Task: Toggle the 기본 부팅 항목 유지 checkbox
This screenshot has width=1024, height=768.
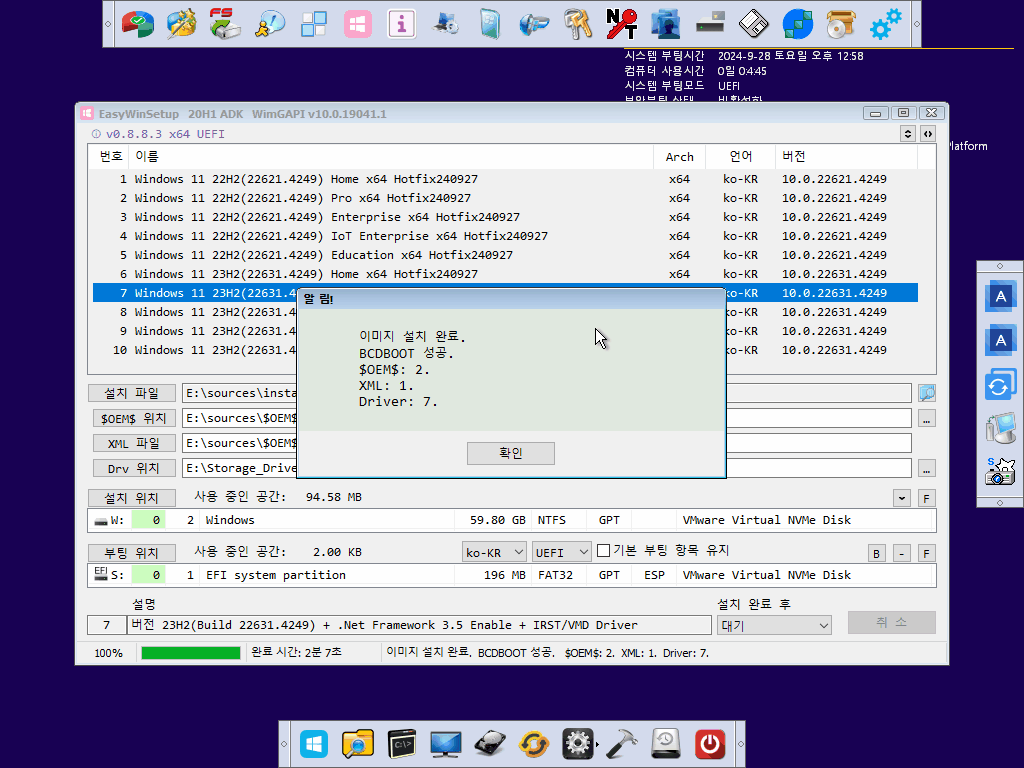Action: pyautogui.click(x=603, y=551)
